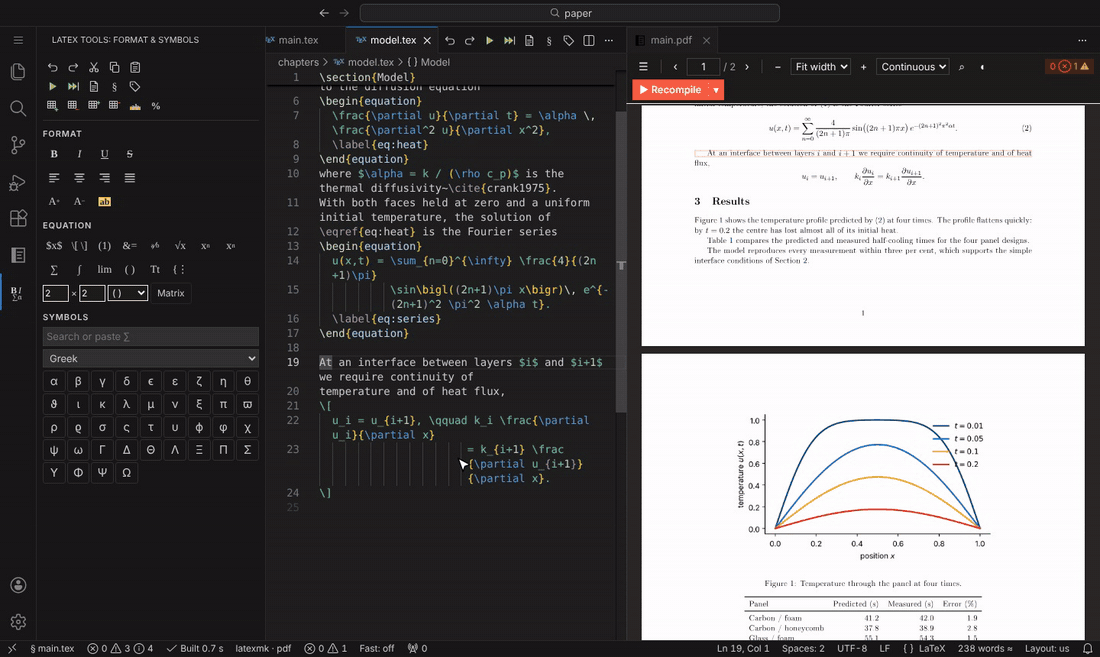Toggle underline formatting
Screen dimensions: 1100x657
tap(105, 154)
